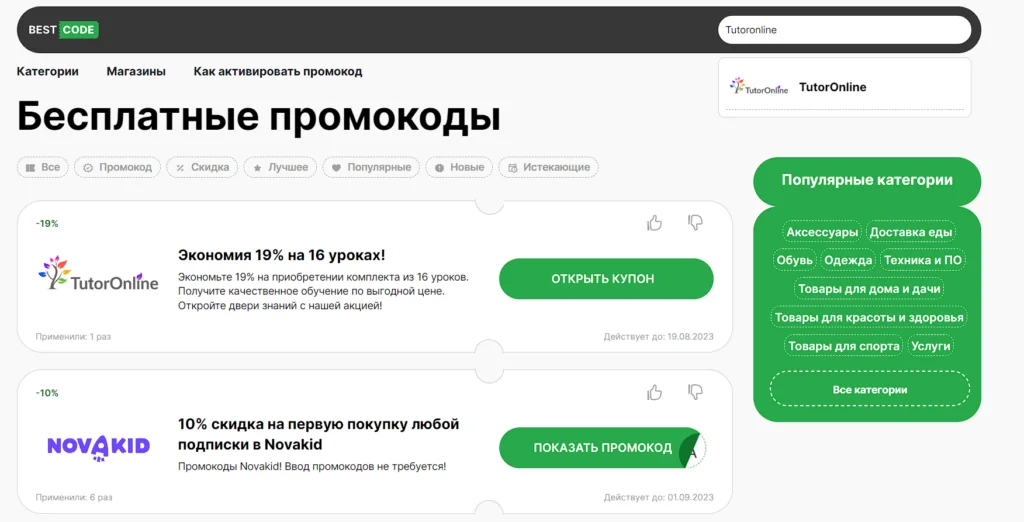This screenshot has height=522, width=1024.
Task: Click the Best Code logo
Action: click(62, 30)
